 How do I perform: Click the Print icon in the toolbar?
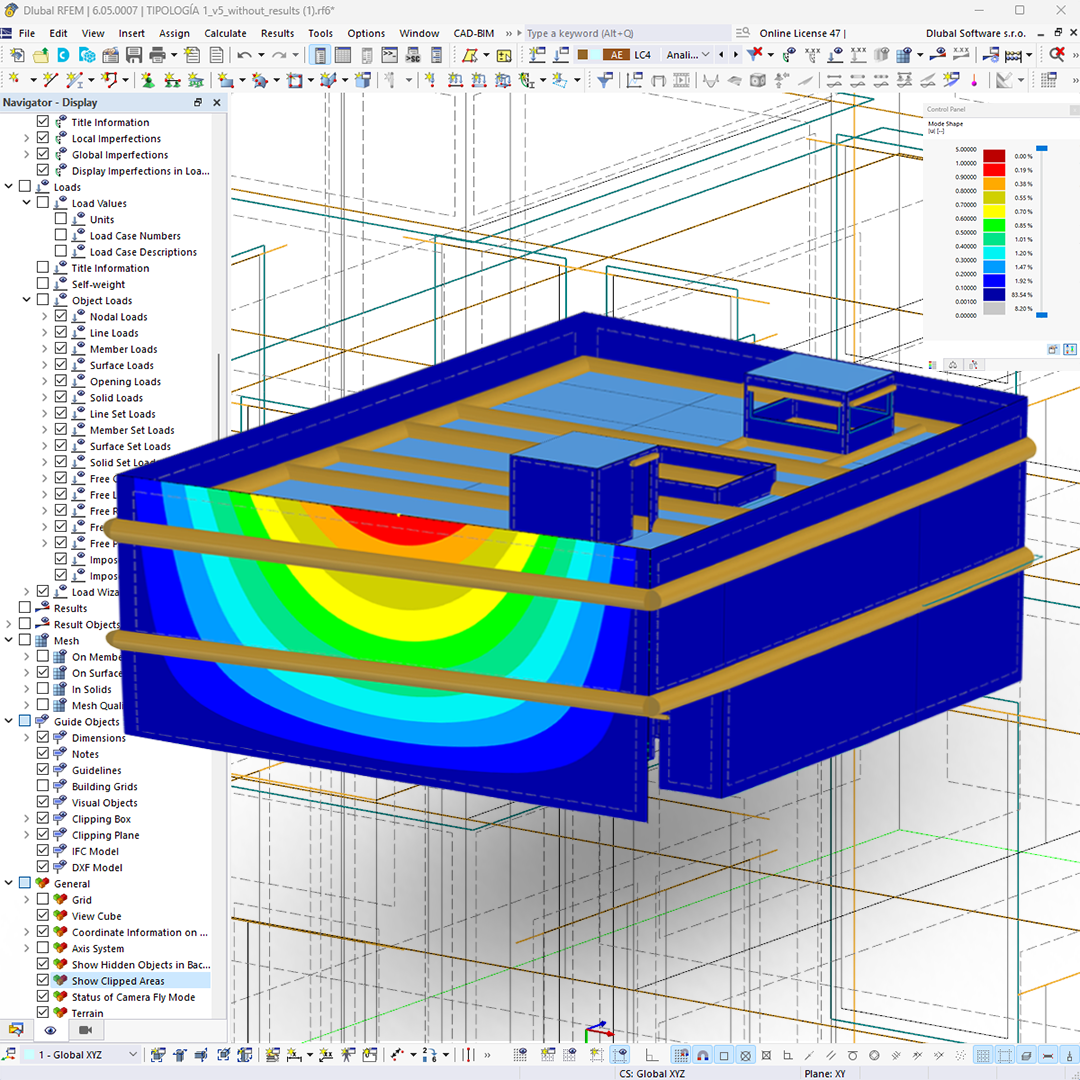point(158,55)
